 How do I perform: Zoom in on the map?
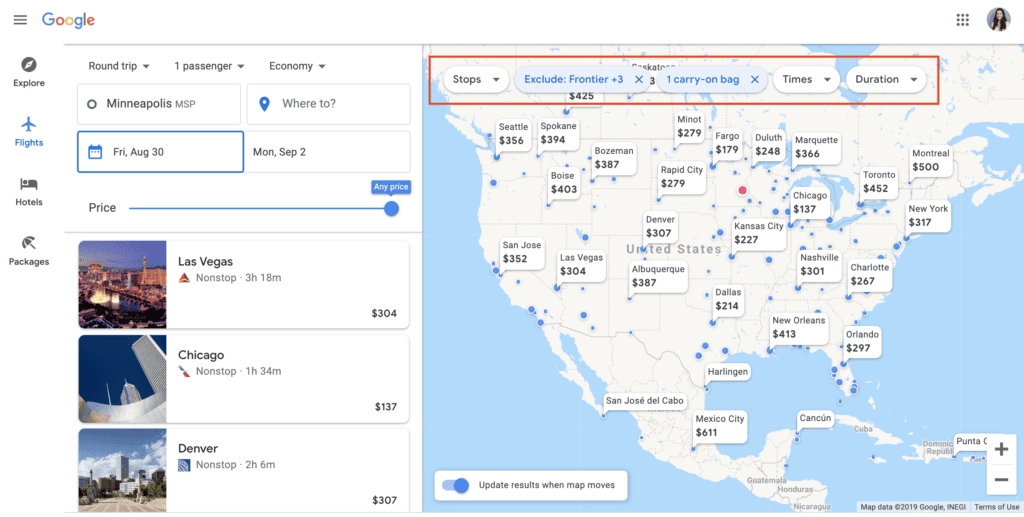(1001, 449)
